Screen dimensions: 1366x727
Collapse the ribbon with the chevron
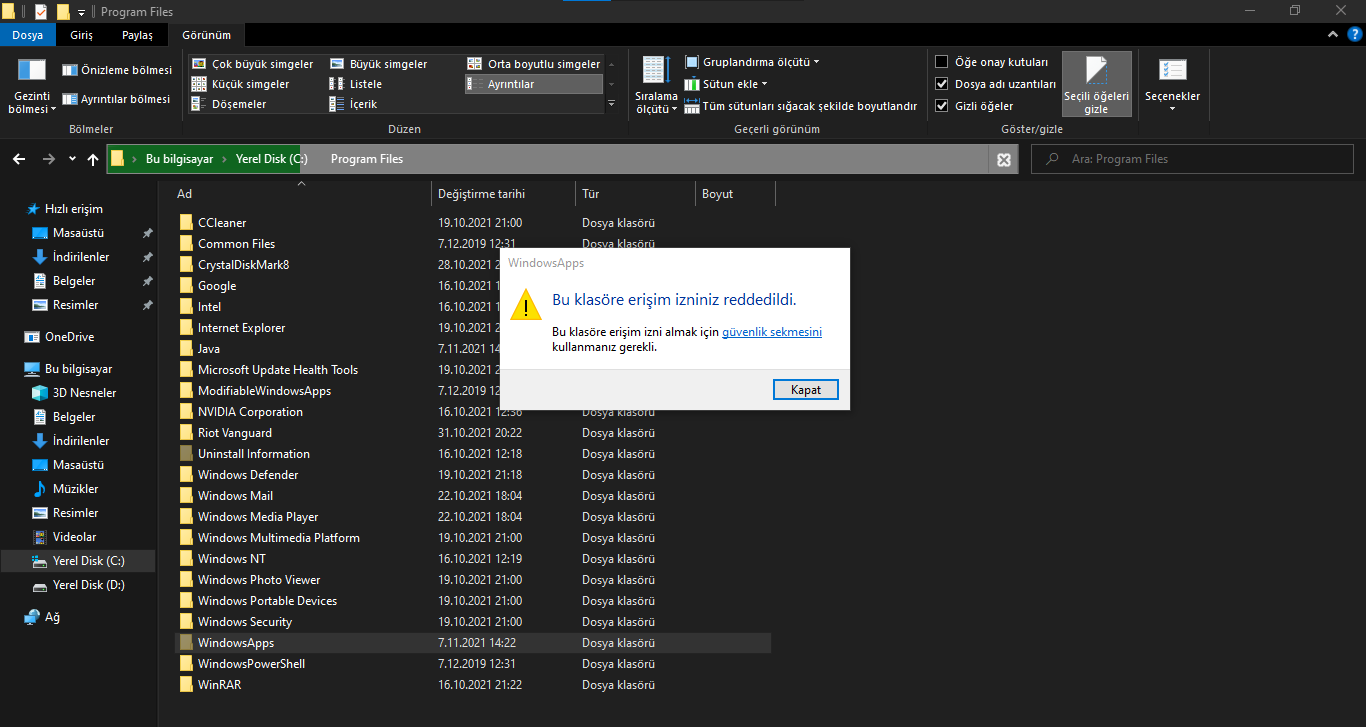(x=1332, y=35)
